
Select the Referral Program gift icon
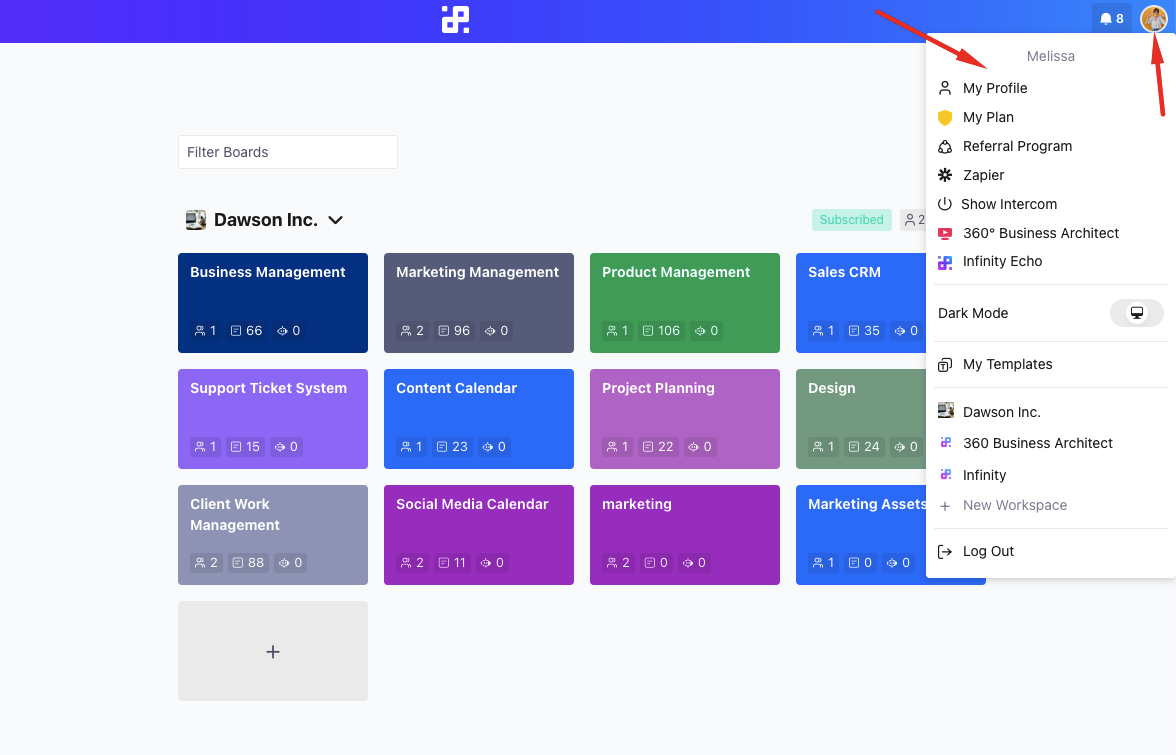pos(944,146)
